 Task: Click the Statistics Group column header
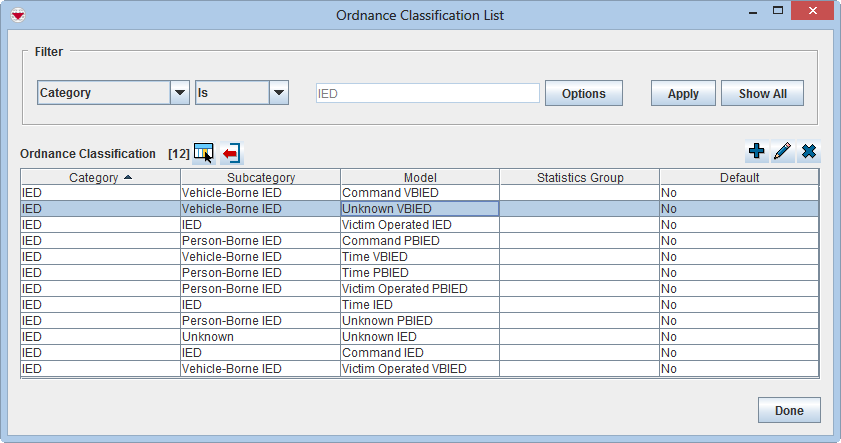point(580,177)
